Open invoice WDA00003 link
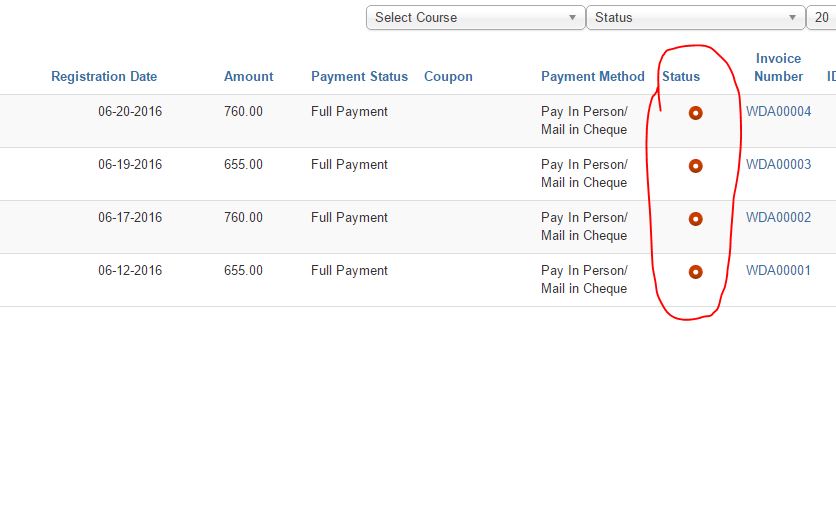Viewport: 836px width, 513px height. tap(778, 164)
